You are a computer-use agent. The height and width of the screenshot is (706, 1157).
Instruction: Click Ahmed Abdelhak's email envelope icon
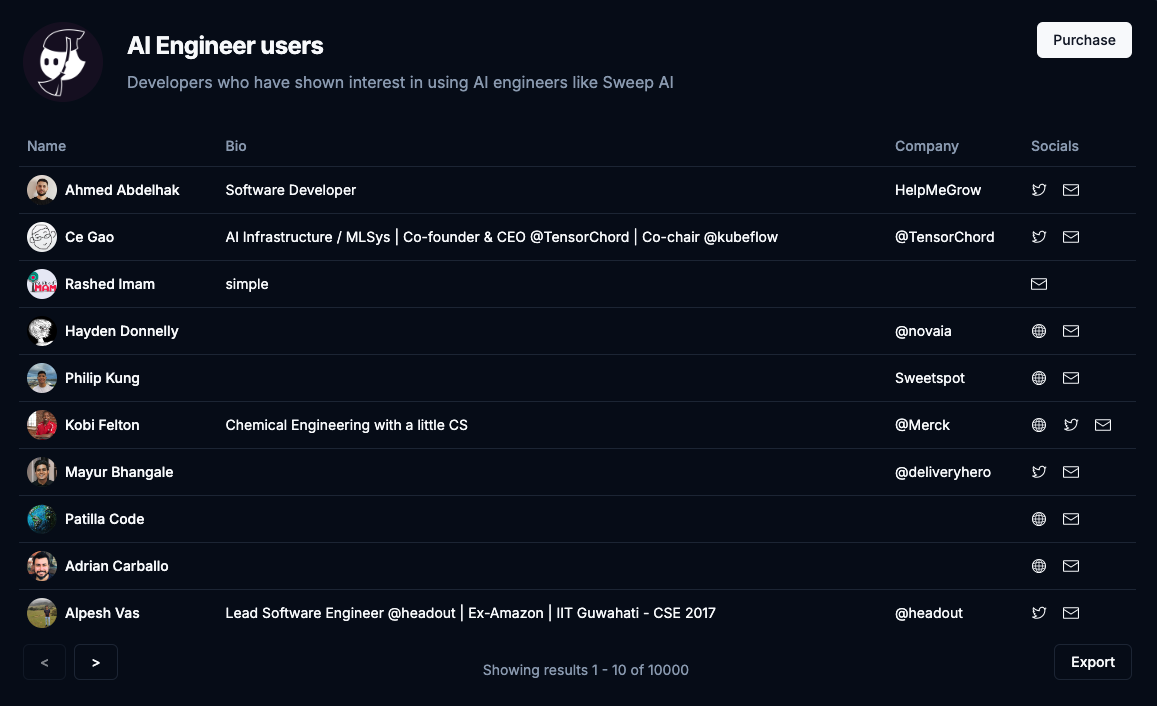pos(1071,190)
